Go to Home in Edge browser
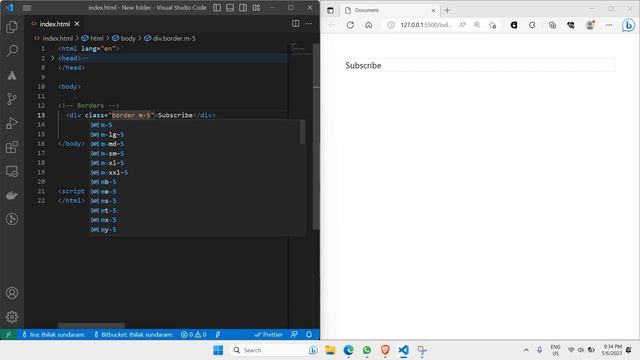640x360 pixels. click(369, 25)
